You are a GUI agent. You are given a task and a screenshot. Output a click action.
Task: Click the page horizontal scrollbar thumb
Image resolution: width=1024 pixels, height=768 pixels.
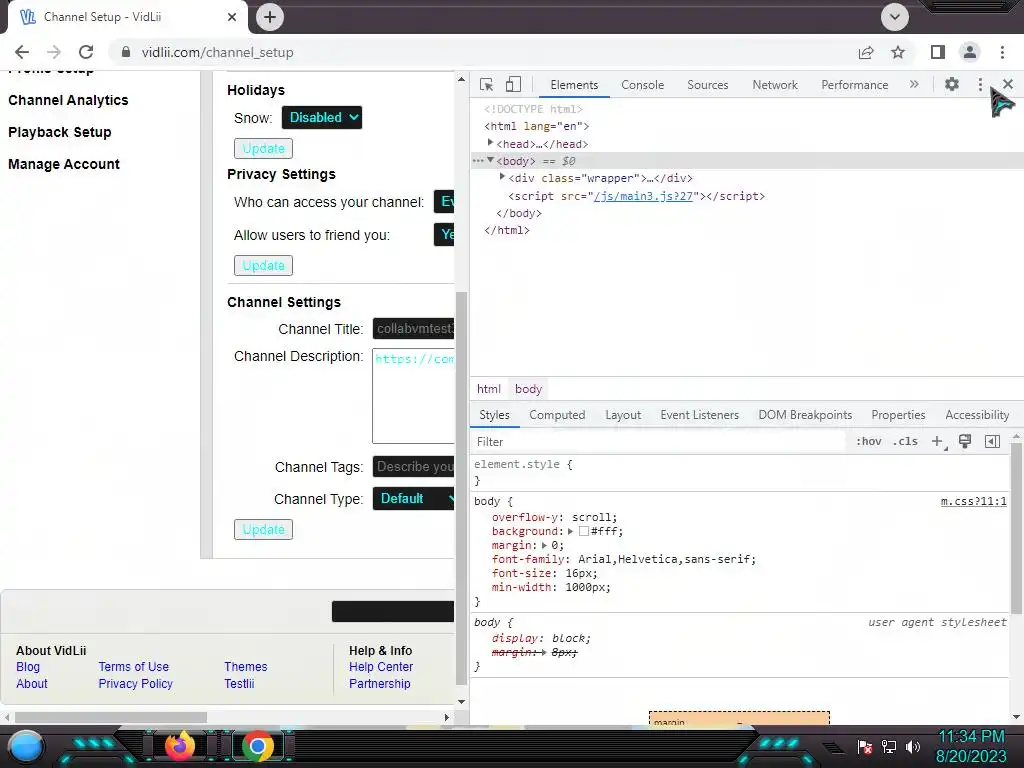[x=110, y=717]
